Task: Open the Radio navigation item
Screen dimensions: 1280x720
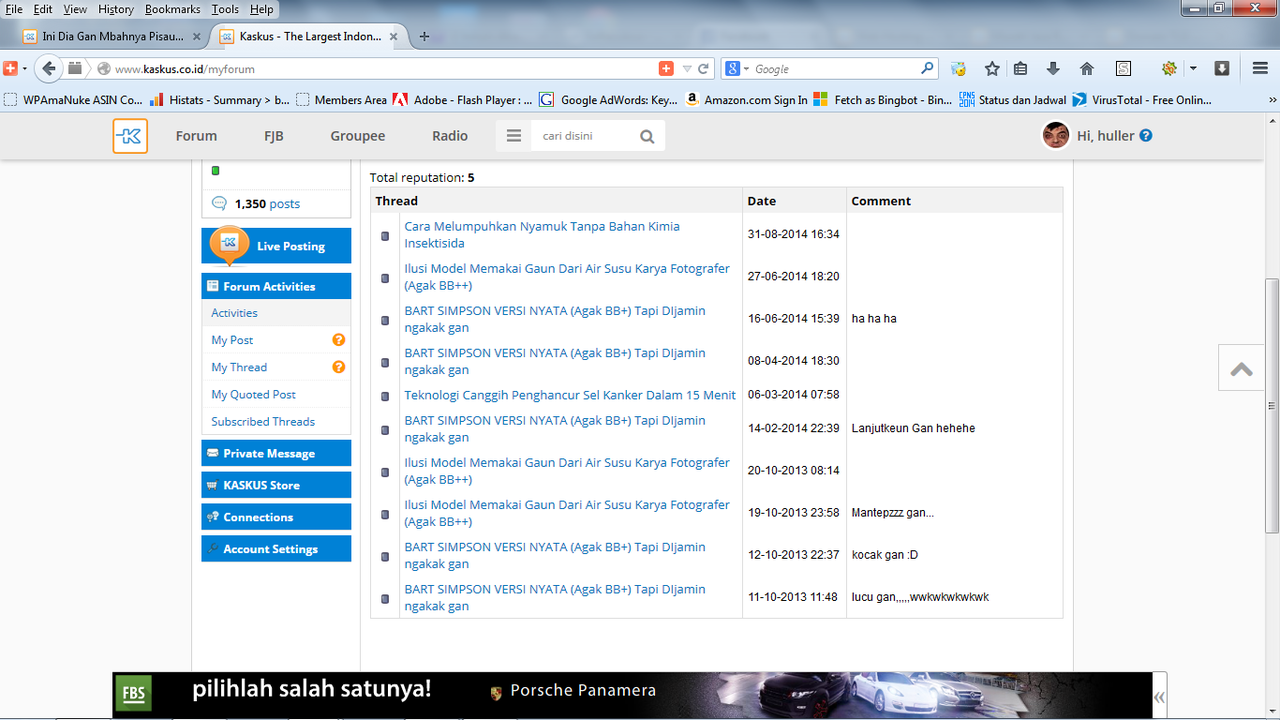Action: click(x=450, y=136)
